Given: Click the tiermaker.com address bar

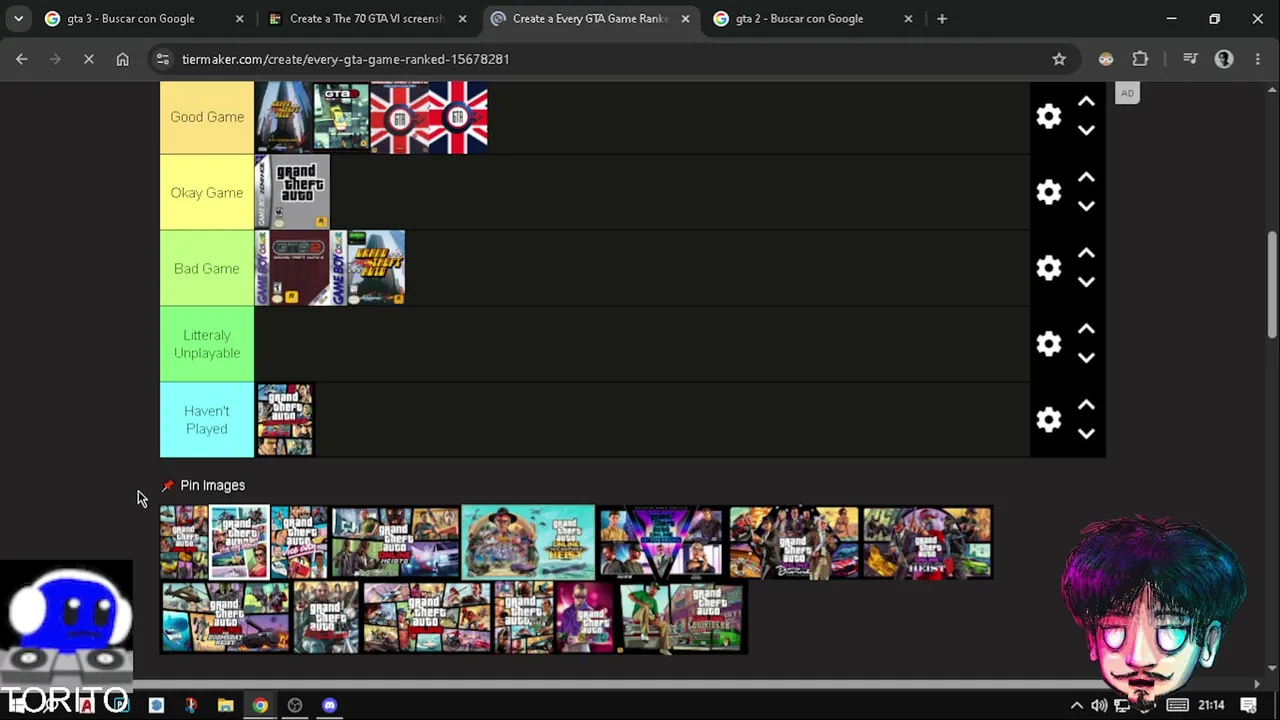Looking at the screenshot, I should pos(610,59).
